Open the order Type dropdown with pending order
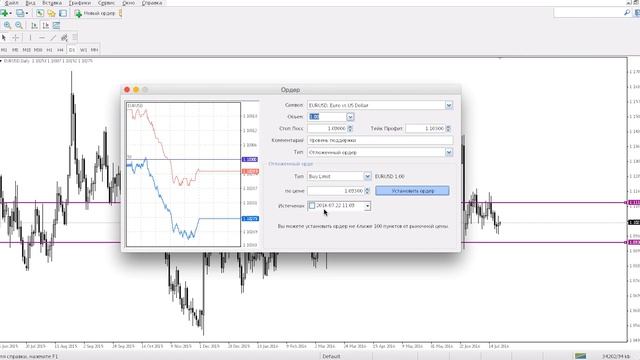 click(449, 152)
